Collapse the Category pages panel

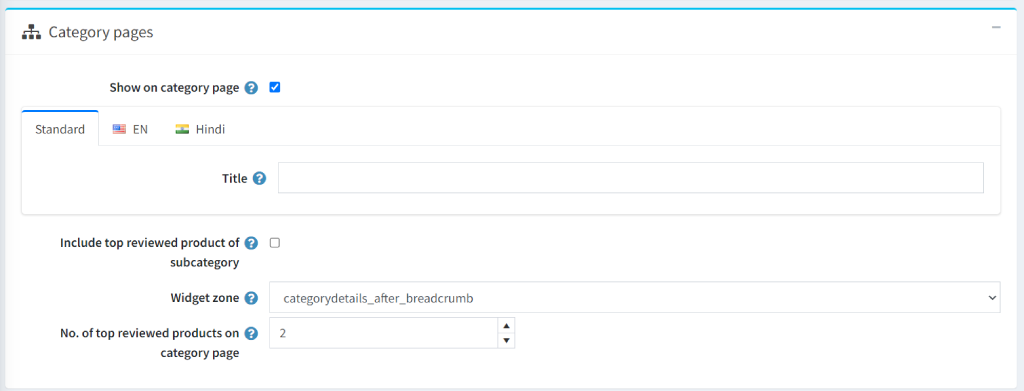point(996,27)
